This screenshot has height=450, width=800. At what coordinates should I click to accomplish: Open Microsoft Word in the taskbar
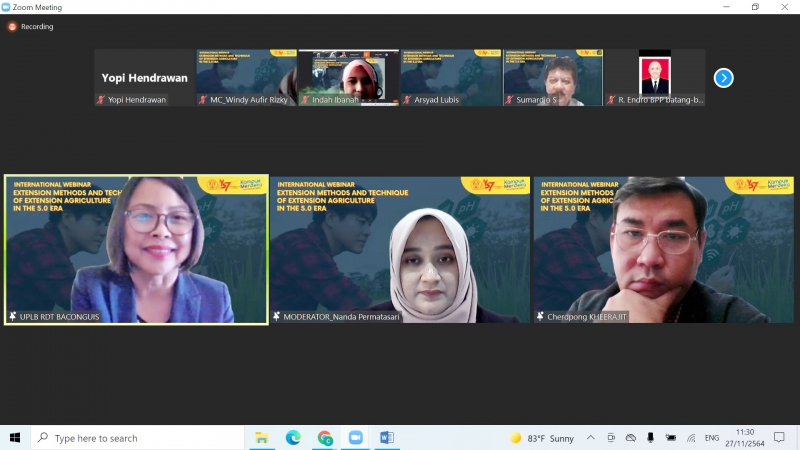tap(386, 438)
